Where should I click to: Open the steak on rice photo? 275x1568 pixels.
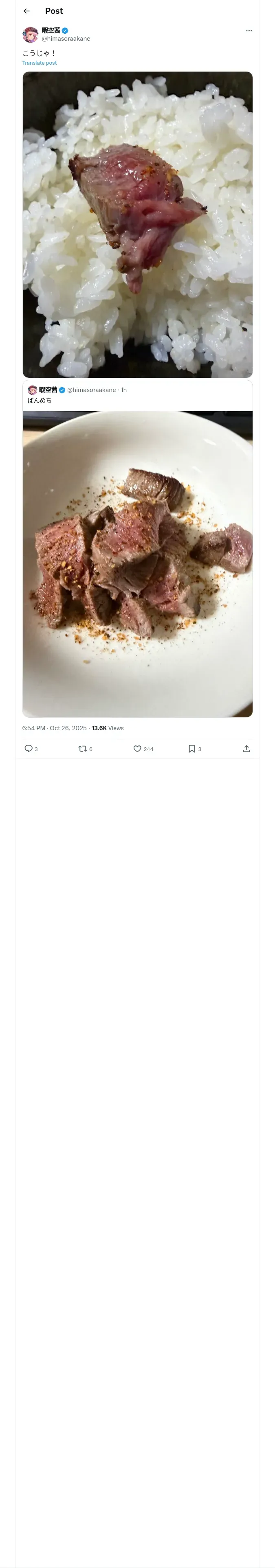[137, 224]
